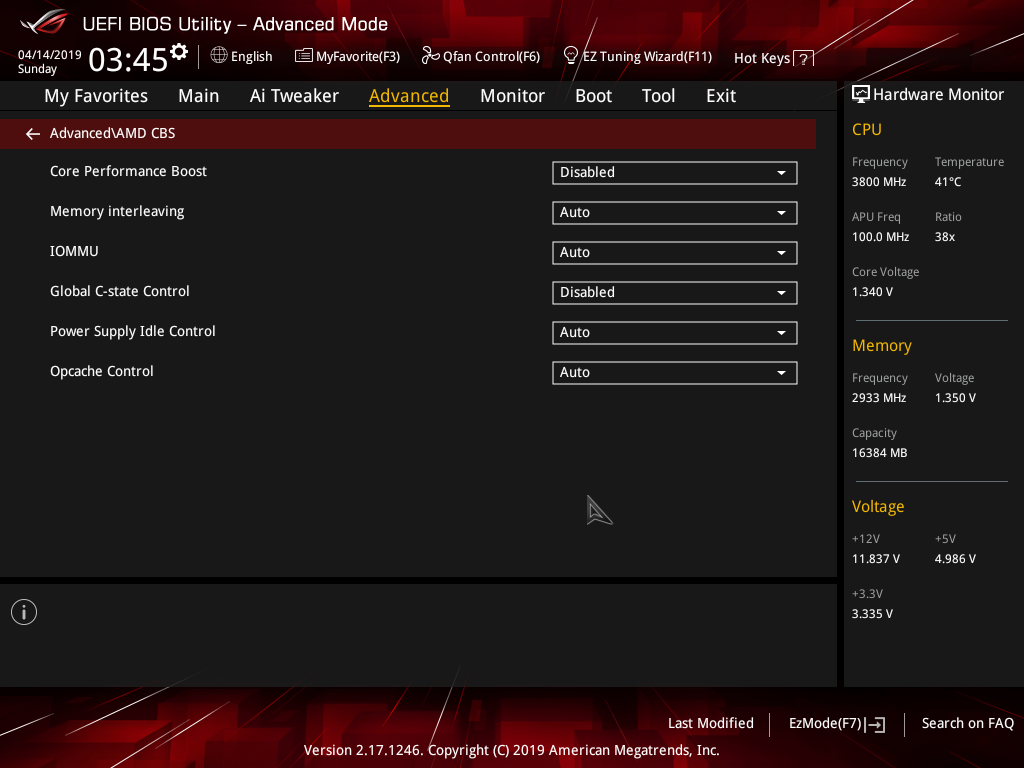Click the EZ Tuning Wizard bulb icon
Viewport: 1024px width, 768px height.
[571, 56]
